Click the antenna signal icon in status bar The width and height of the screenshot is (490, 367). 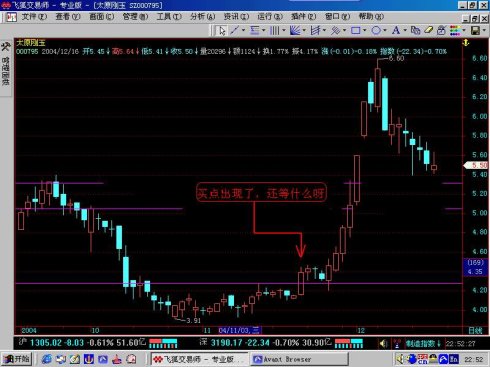click(x=397, y=343)
